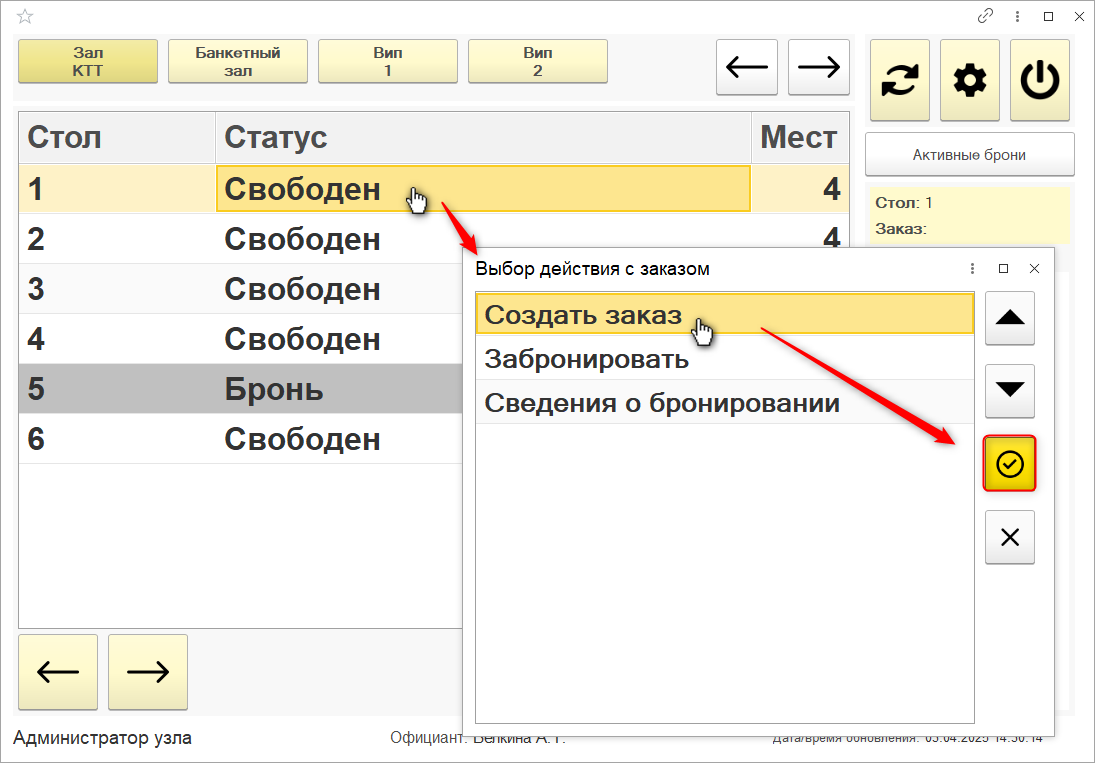1095x763 pixels.
Task: Click the right arrow beside Вип 2 tab
Action: tap(818, 67)
